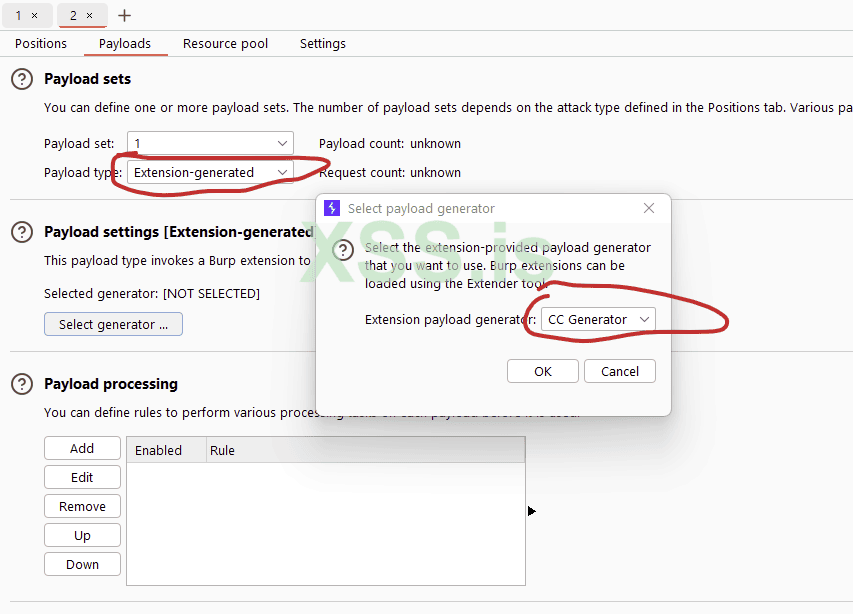Expand the Payload type Extension-generated dropdown

tap(211, 172)
